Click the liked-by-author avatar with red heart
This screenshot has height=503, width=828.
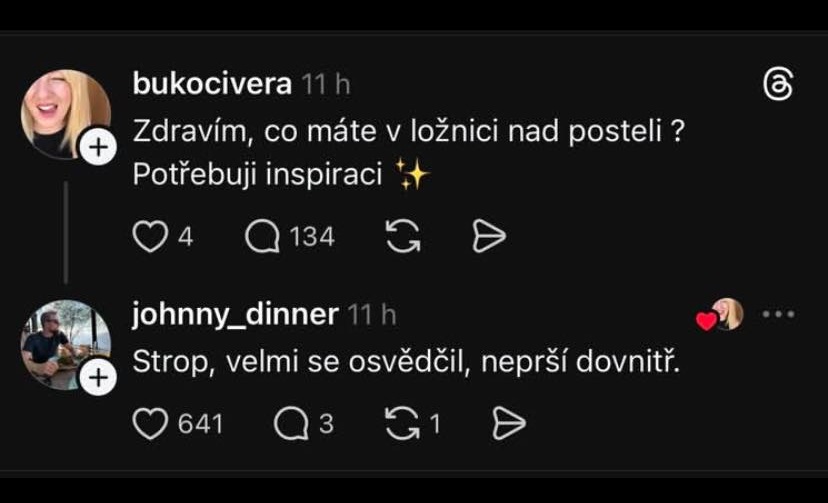(x=722, y=315)
